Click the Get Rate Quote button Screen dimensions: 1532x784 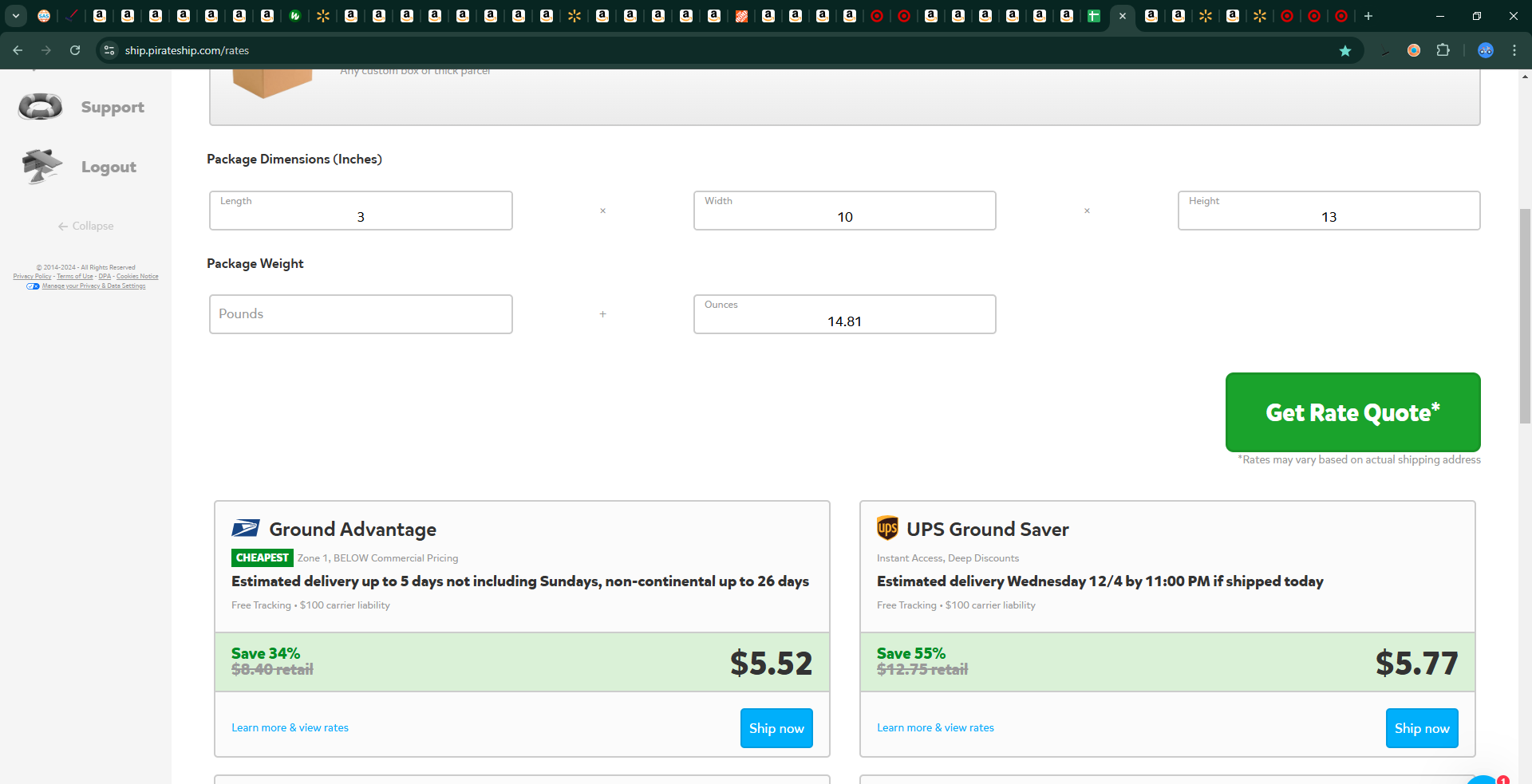pyautogui.click(x=1352, y=412)
